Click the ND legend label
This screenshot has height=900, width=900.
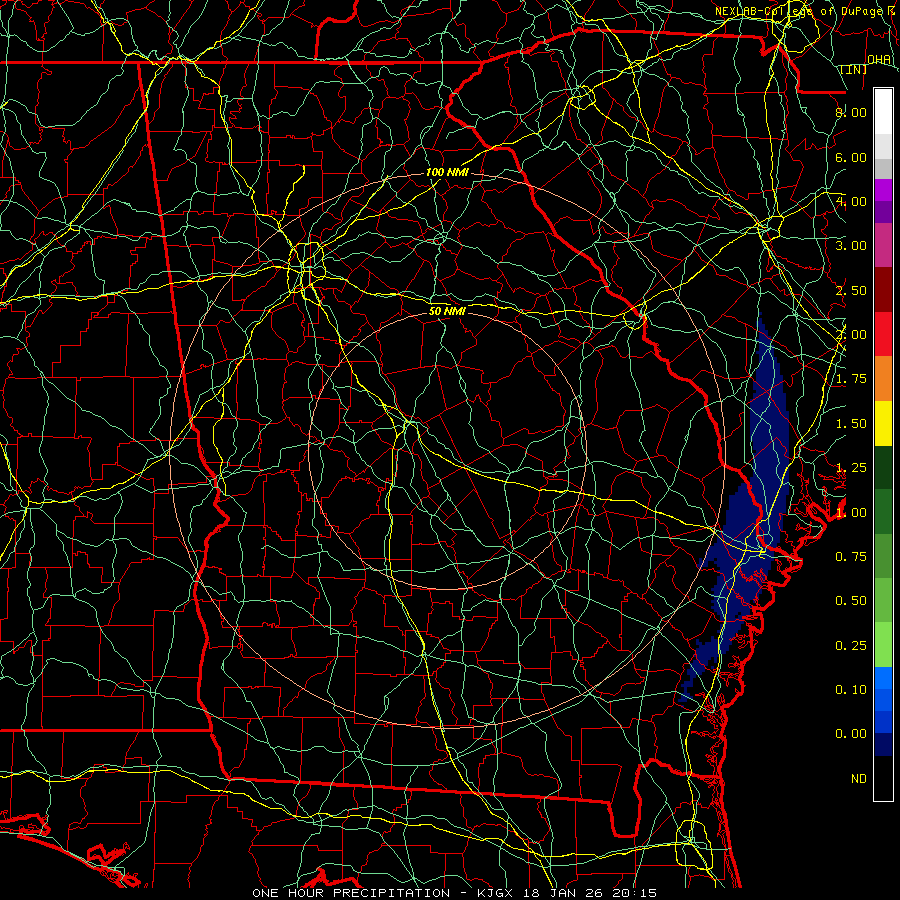859,779
